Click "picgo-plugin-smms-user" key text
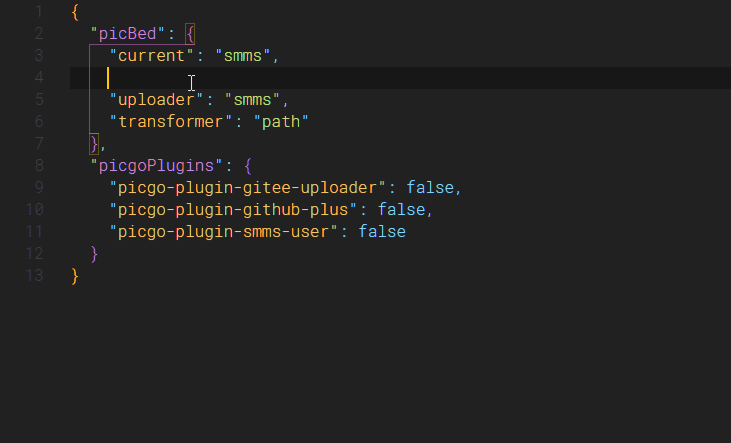This screenshot has height=443, width=731. pyautogui.click(x=223, y=231)
